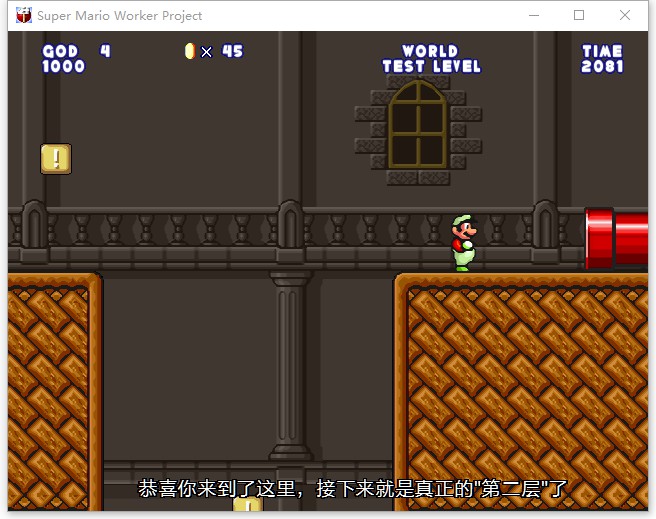The image size is (656, 519).
Task: Click the score value 1000
Action: click(x=64, y=66)
